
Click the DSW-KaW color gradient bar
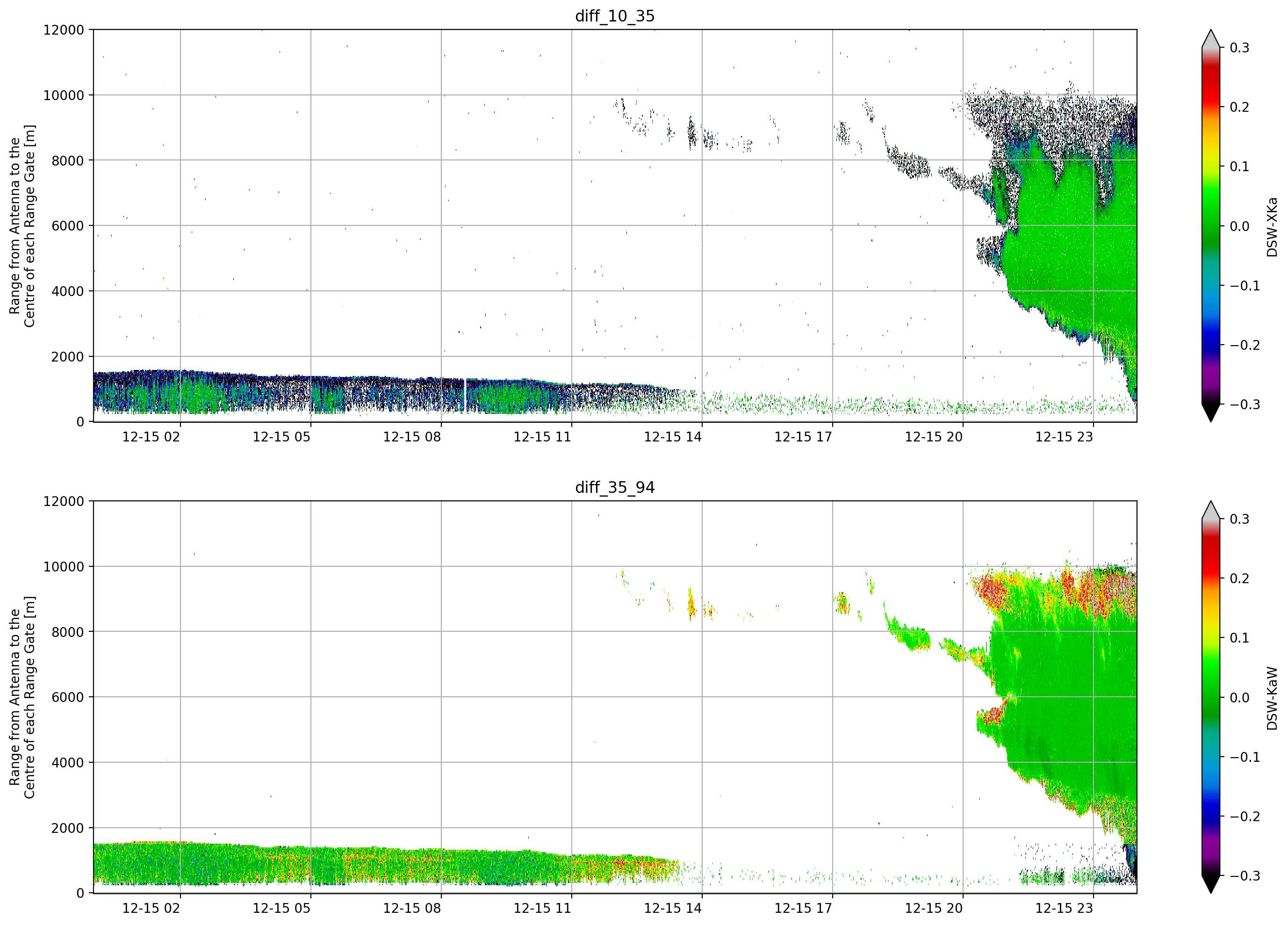click(x=1211, y=697)
